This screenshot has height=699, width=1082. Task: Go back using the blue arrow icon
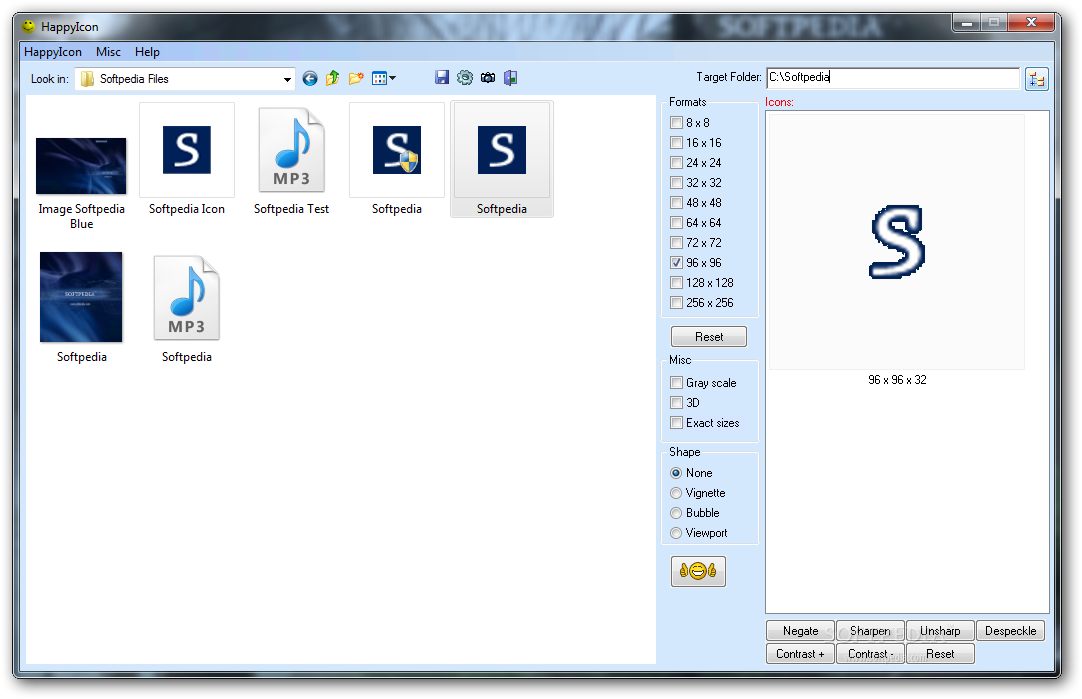[x=310, y=79]
